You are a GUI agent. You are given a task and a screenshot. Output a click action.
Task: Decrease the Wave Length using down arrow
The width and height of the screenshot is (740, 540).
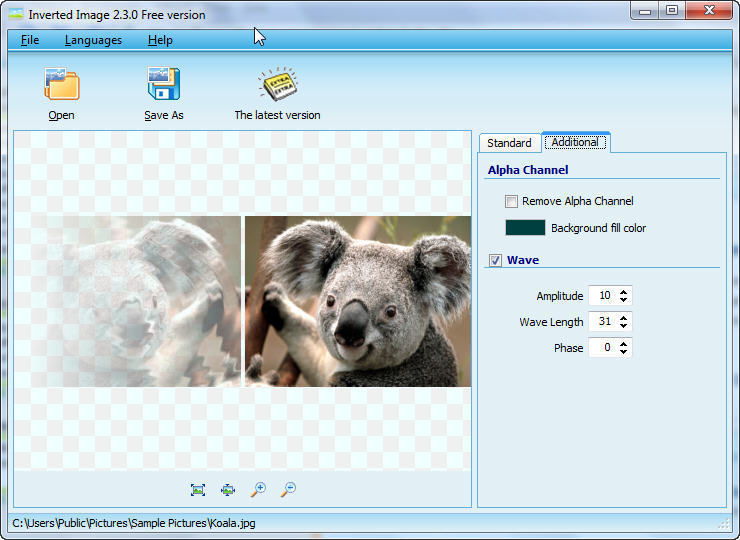coord(624,326)
